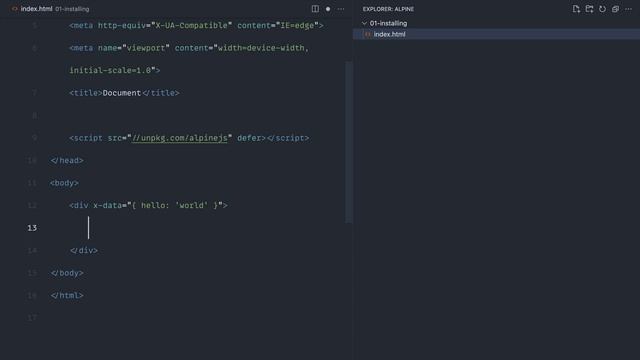This screenshot has width=640, height=360.
Task: Select index.html in the Explorer tree
Action: tap(496, 34)
